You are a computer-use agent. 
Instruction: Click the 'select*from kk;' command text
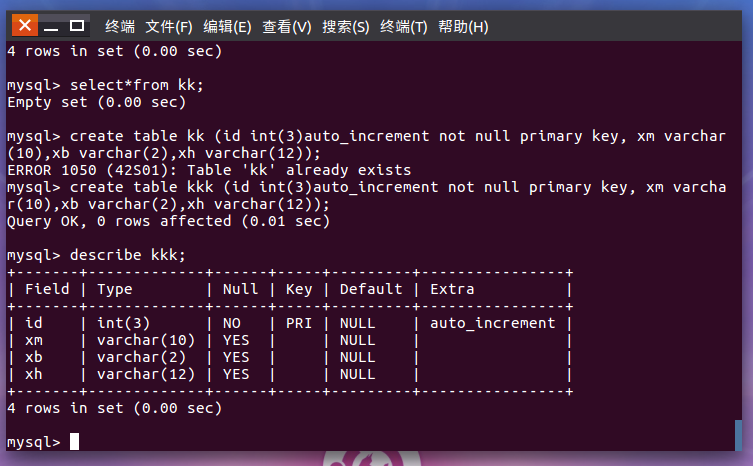[137, 85]
